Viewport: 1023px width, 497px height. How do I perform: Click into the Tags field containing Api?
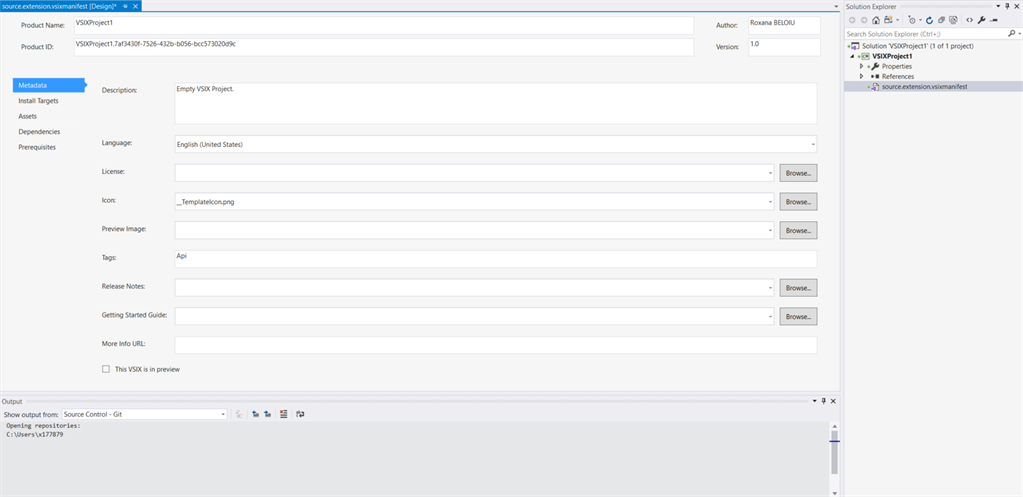click(x=496, y=259)
